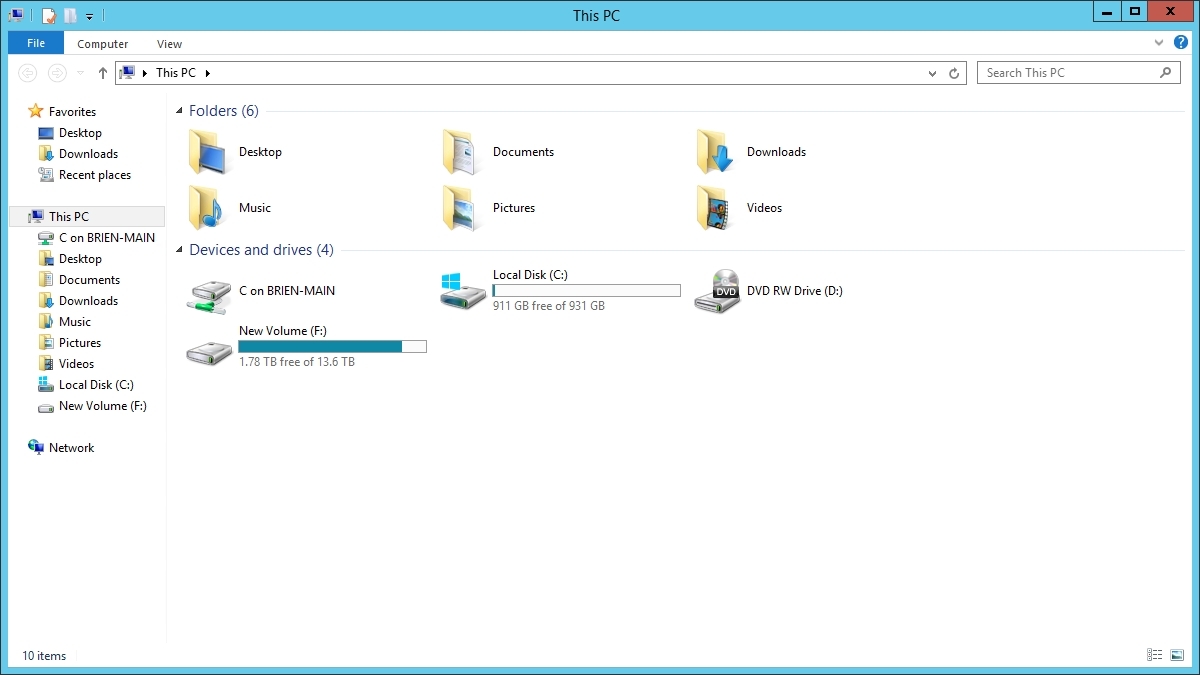Select Network in the navigation pane
Image resolution: width=1200 pixels, height=675 pixels.
pos(69,447)
